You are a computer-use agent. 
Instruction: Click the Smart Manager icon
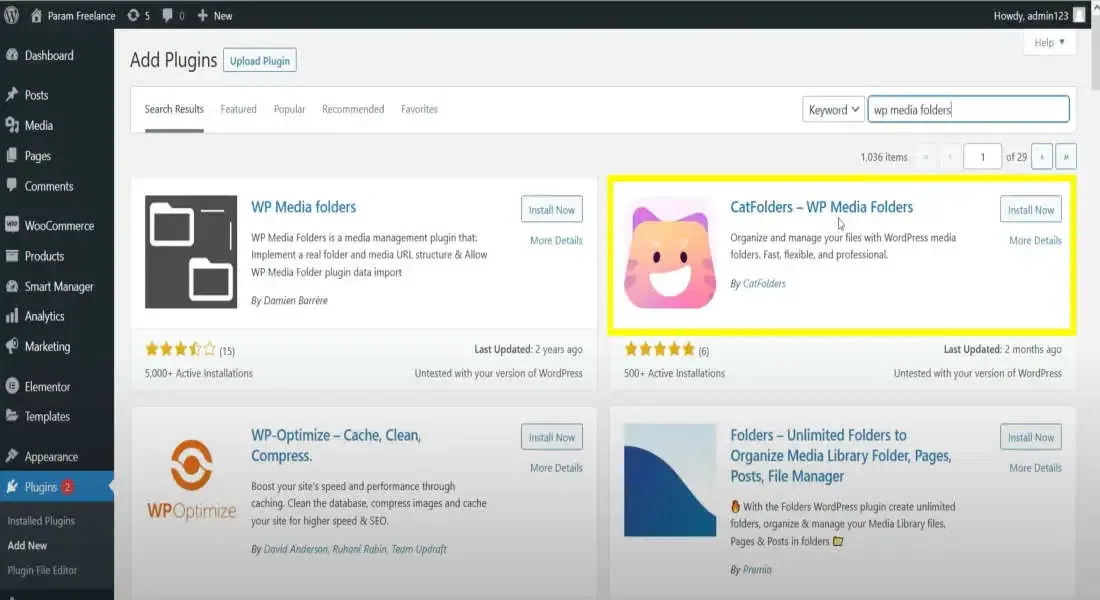tap(12, 286)
